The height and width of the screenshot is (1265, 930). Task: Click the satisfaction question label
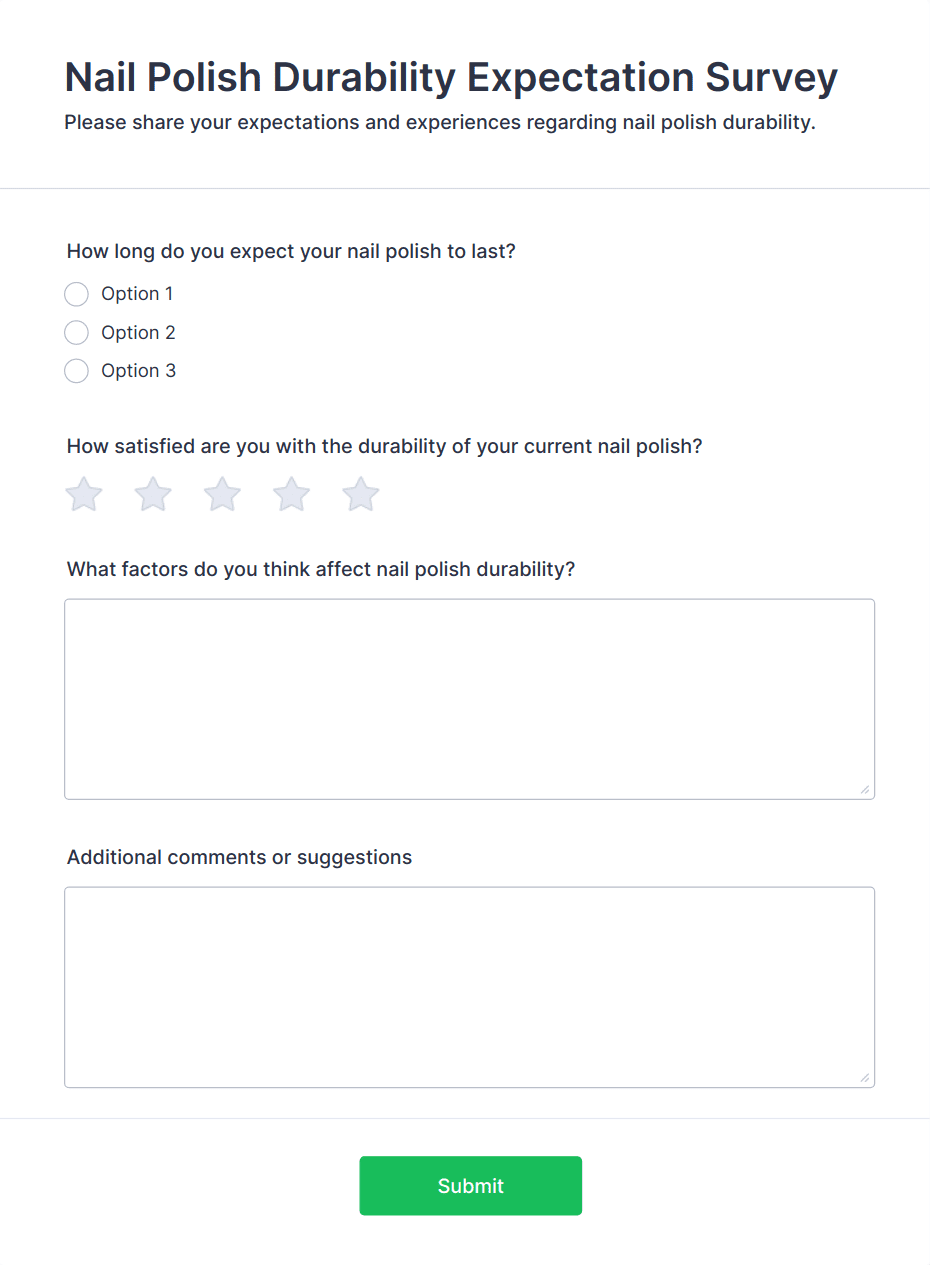(384, 446)
